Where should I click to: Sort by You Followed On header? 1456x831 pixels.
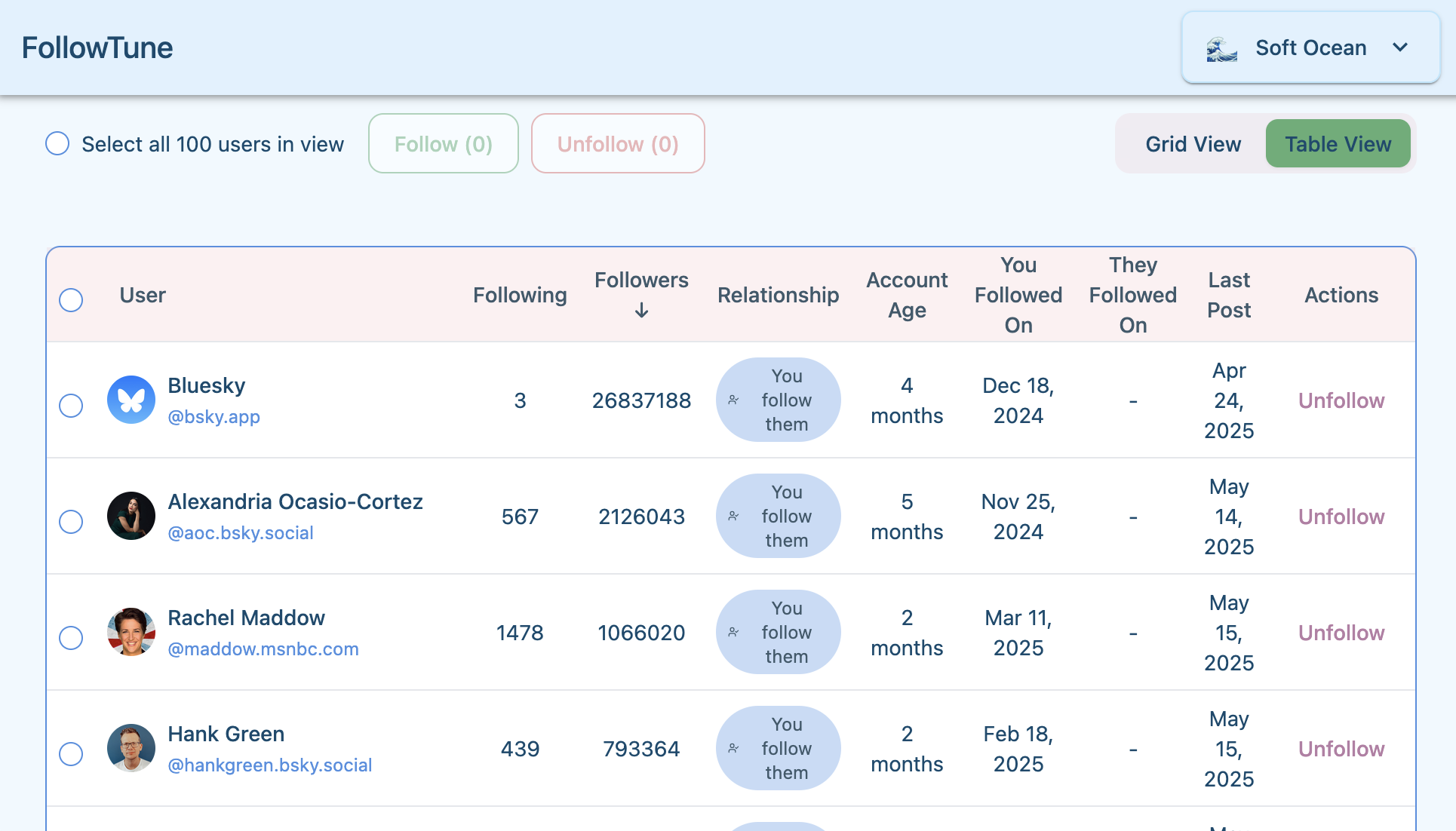point(1018,295)
